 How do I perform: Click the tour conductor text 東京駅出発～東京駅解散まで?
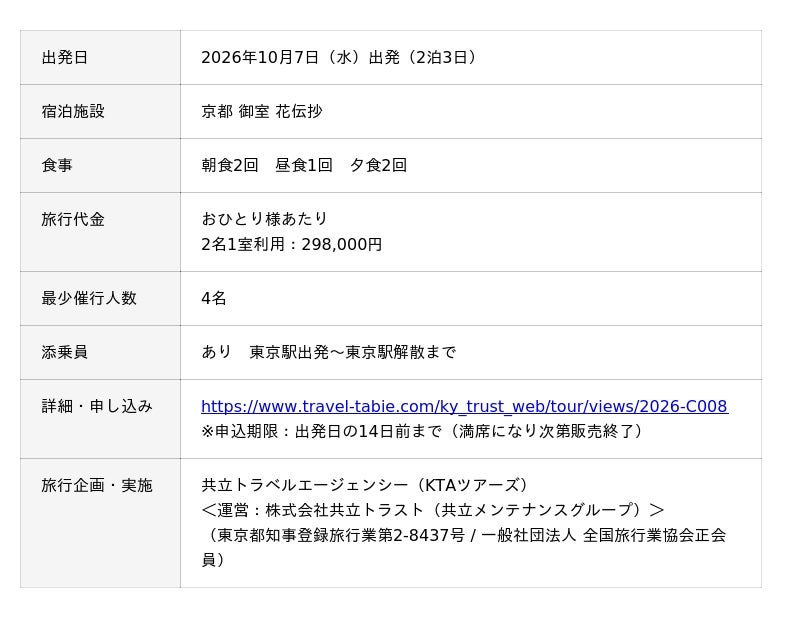(353, 353)
